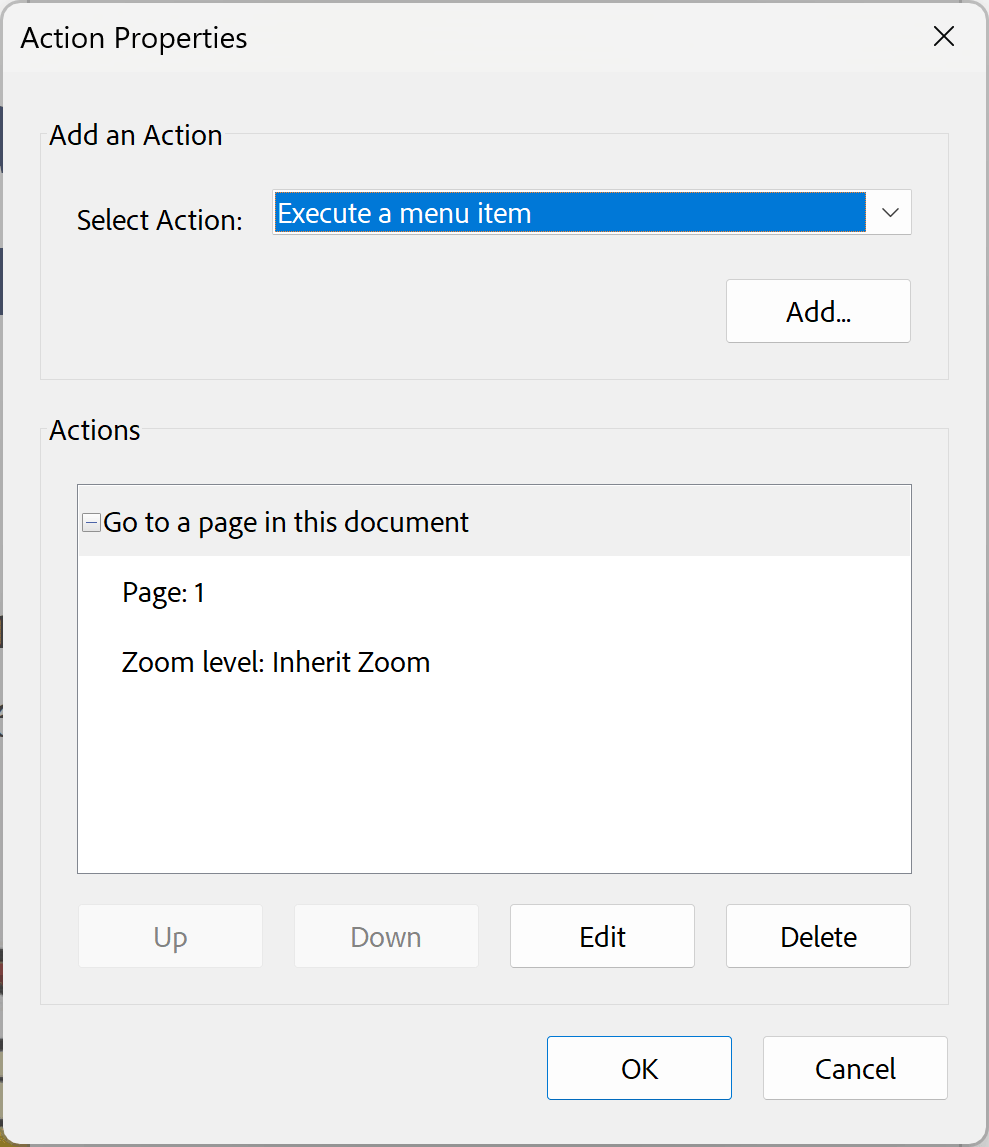Click the disabled Down button
The image size is (989, 1147).
point(385,936)
